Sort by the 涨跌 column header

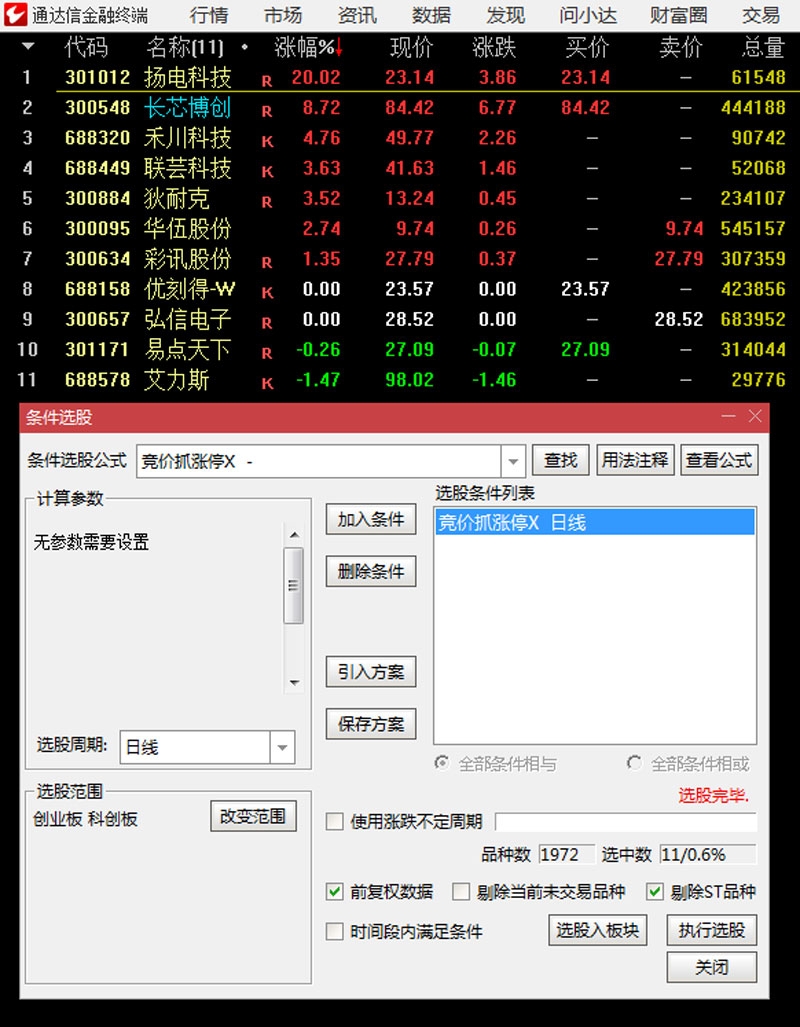coord(494,47)
